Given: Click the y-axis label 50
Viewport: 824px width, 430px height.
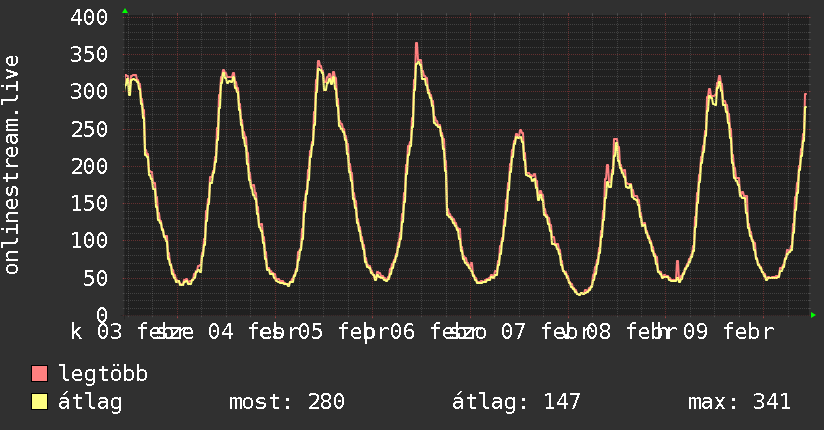Looking at the screenshot, I should (x=95, y=278).
